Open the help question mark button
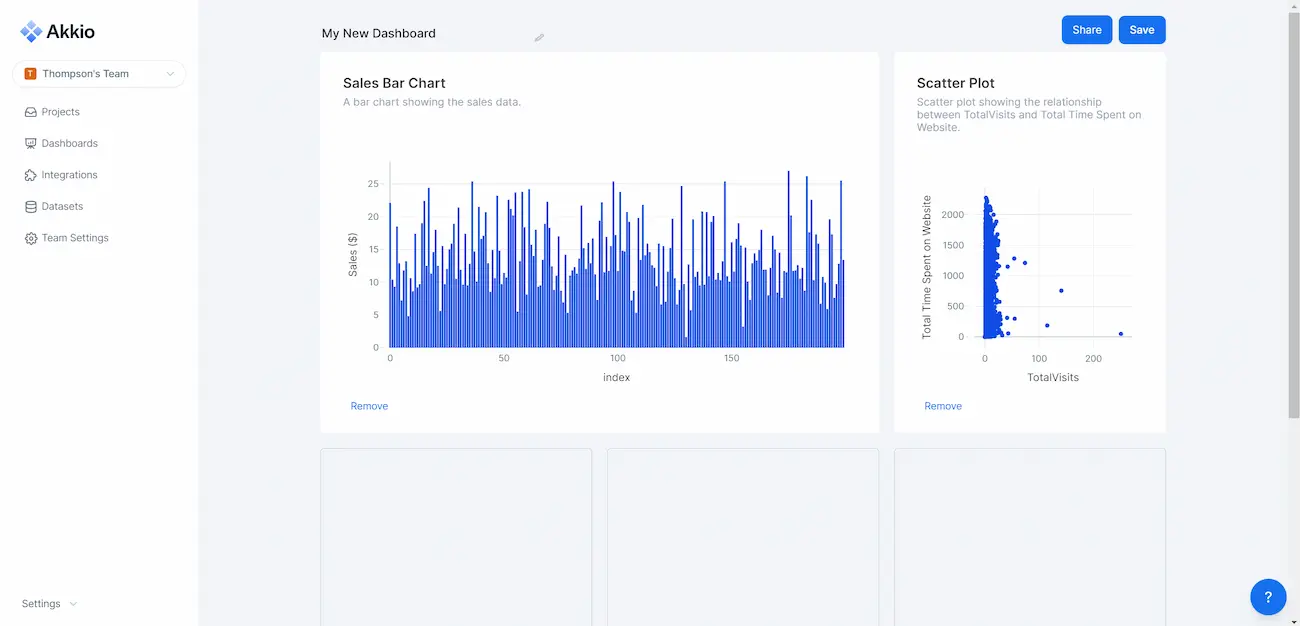Image resolution: width=1300 pixels, height=626 pixels. pos(1268,597)
